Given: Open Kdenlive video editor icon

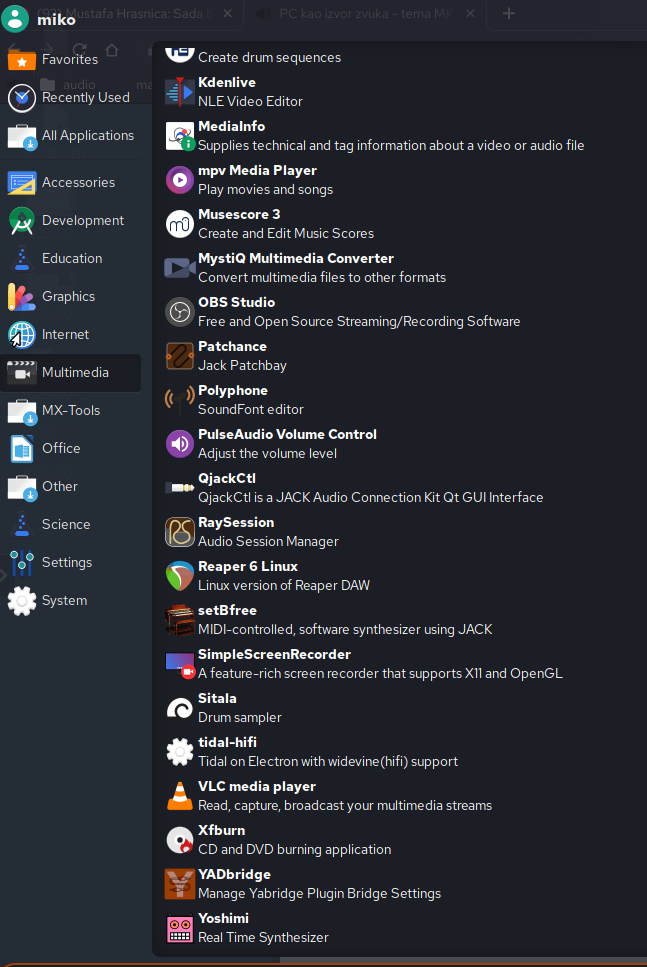Looking at the screenshot, I should click(179, 92).
